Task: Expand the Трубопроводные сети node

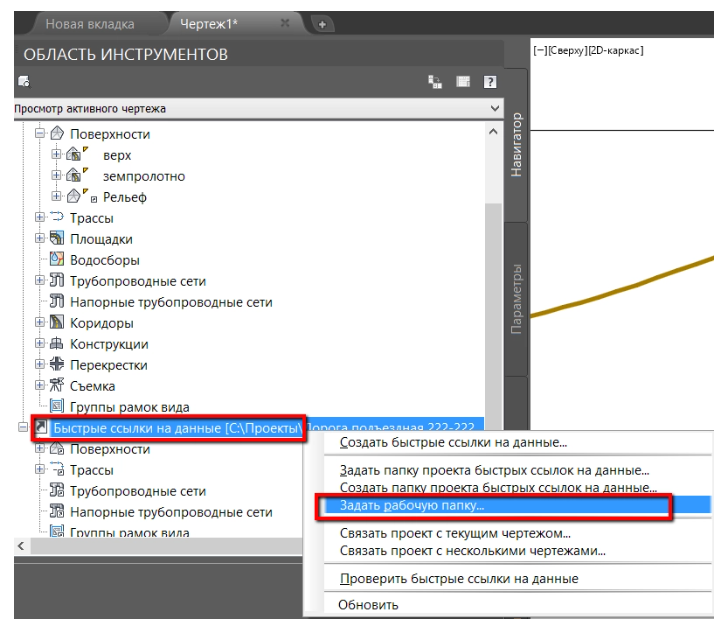Action: 39,281
